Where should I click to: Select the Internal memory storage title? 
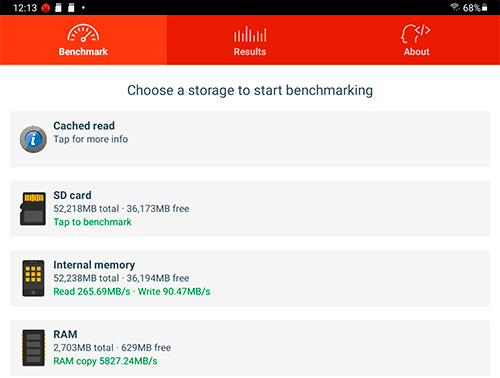[94, 265]
